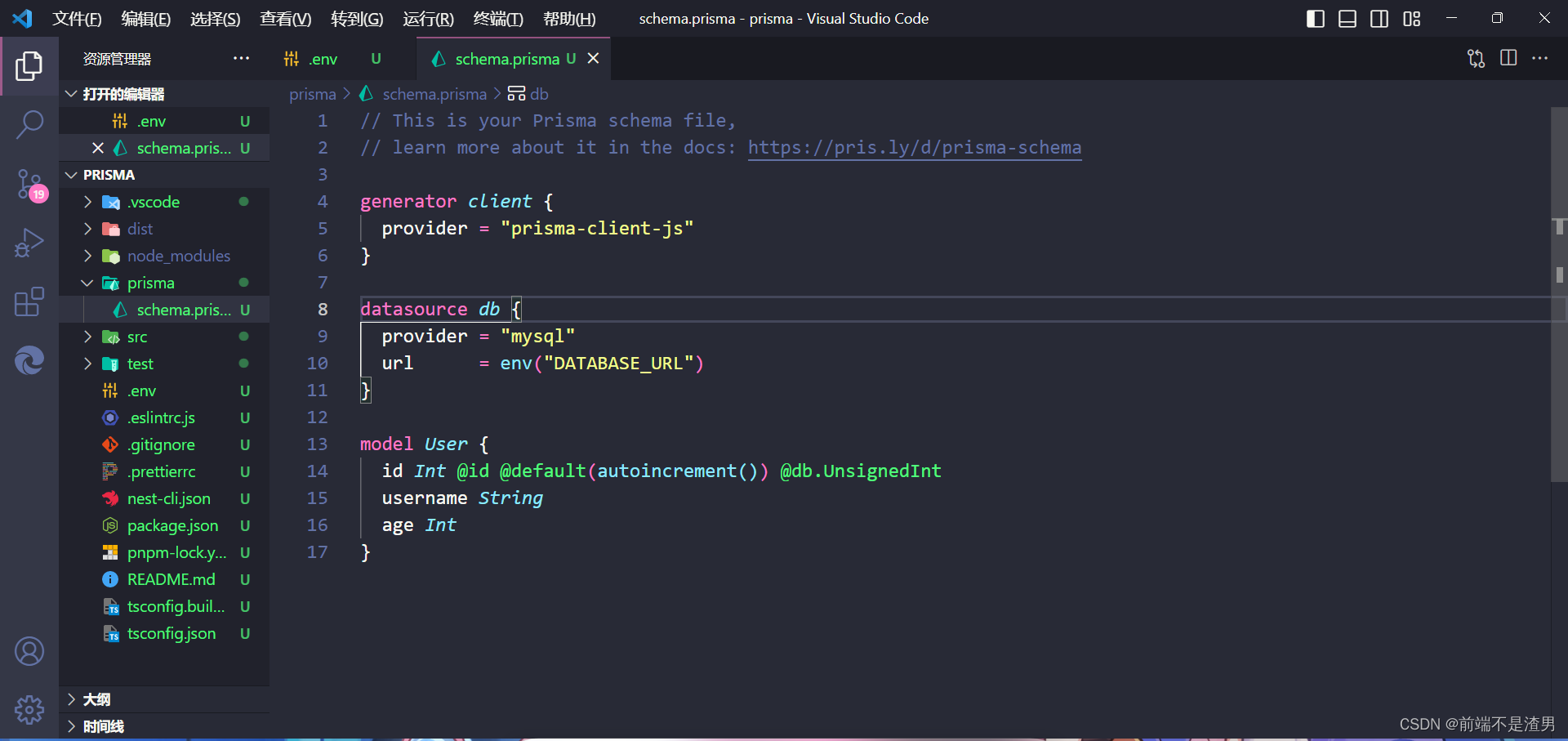Open tsconfig.json file

(x=164, y=633)
